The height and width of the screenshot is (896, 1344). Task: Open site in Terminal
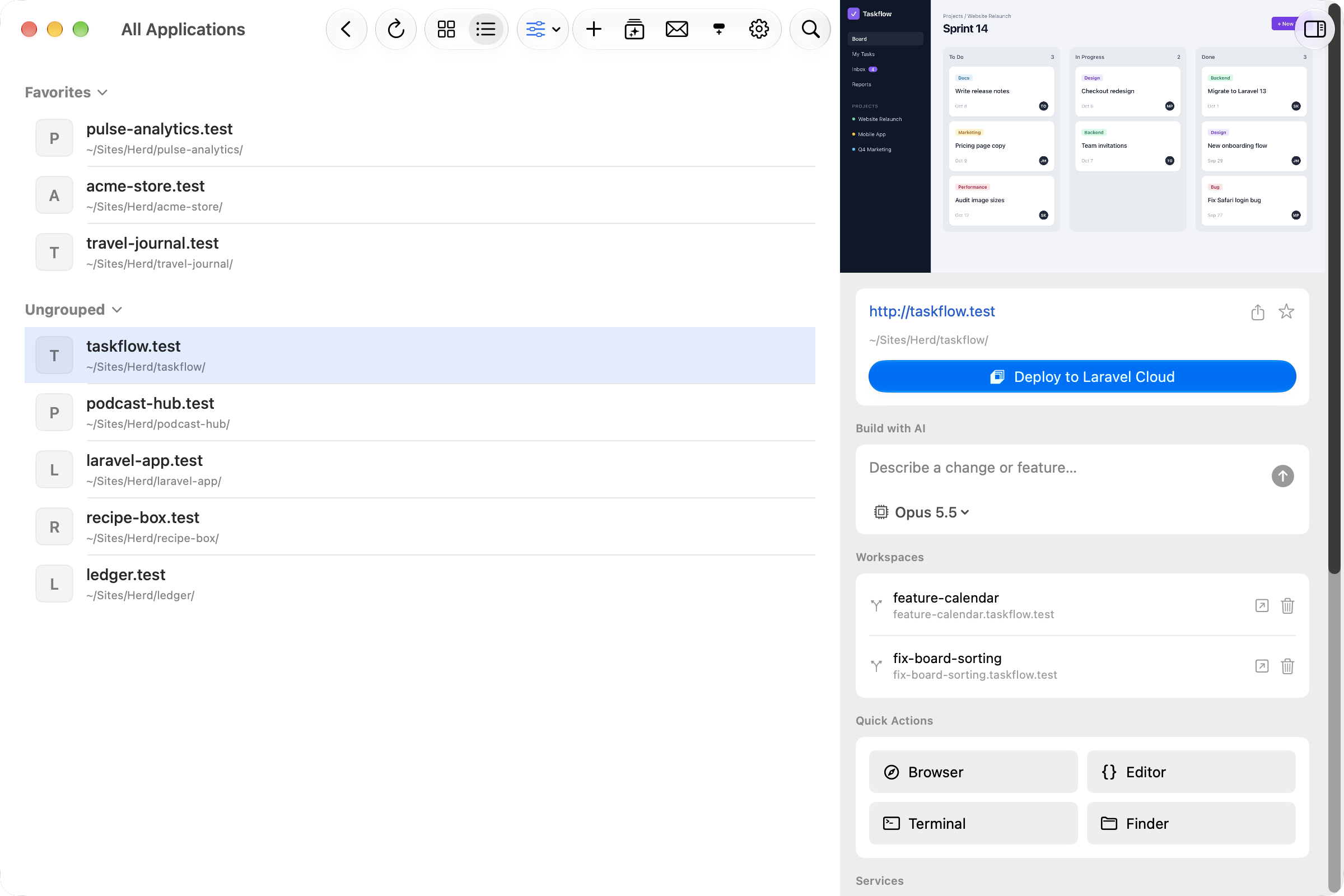click(x=973, y=823)
